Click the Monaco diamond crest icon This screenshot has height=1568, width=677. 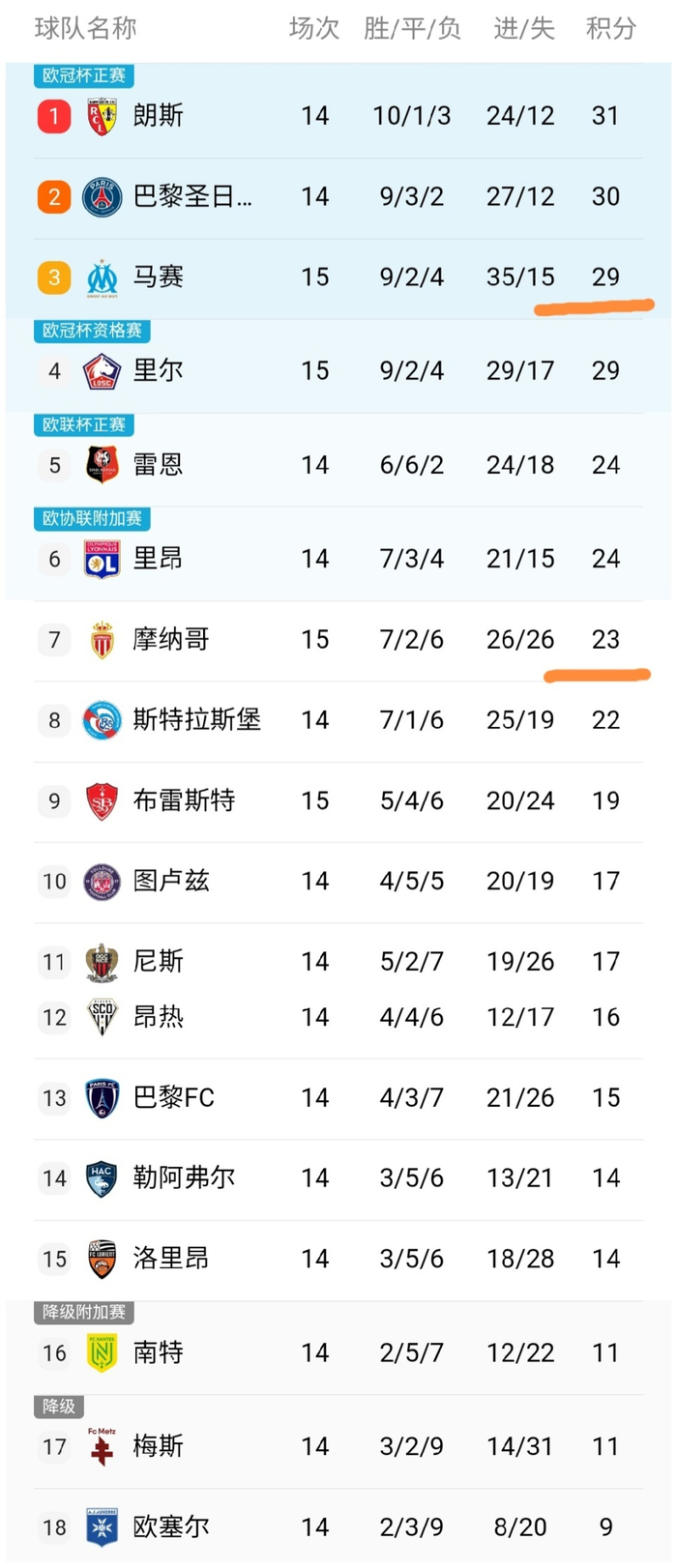100,639
